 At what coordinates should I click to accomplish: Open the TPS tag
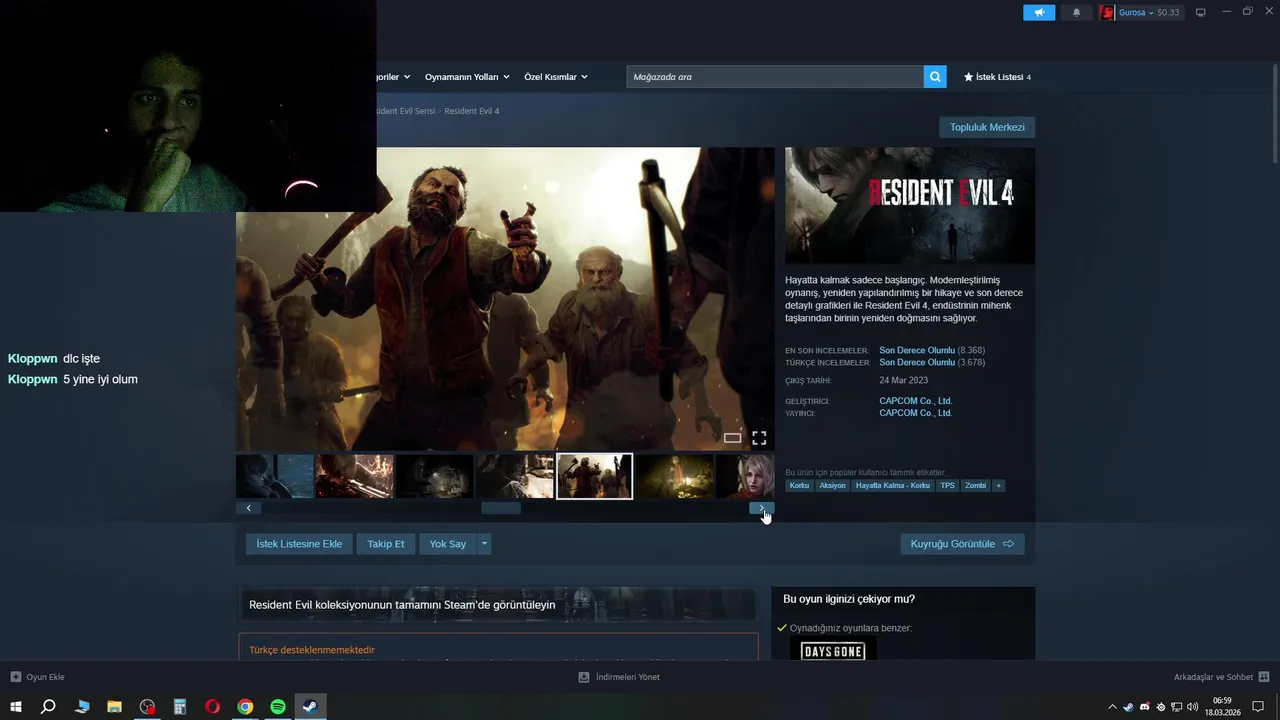pyautogui.click(x=948, y=485)
